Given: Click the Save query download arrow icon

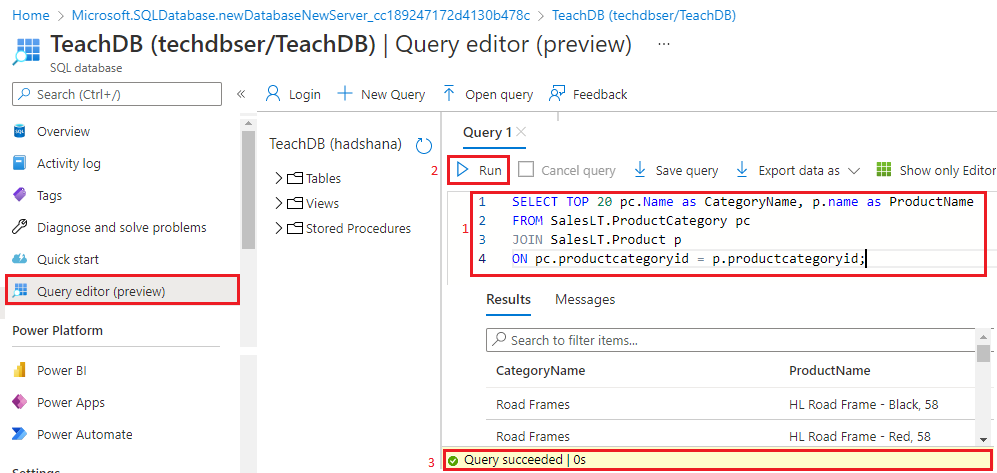Looking at the screenshot, I should (640, 170).
